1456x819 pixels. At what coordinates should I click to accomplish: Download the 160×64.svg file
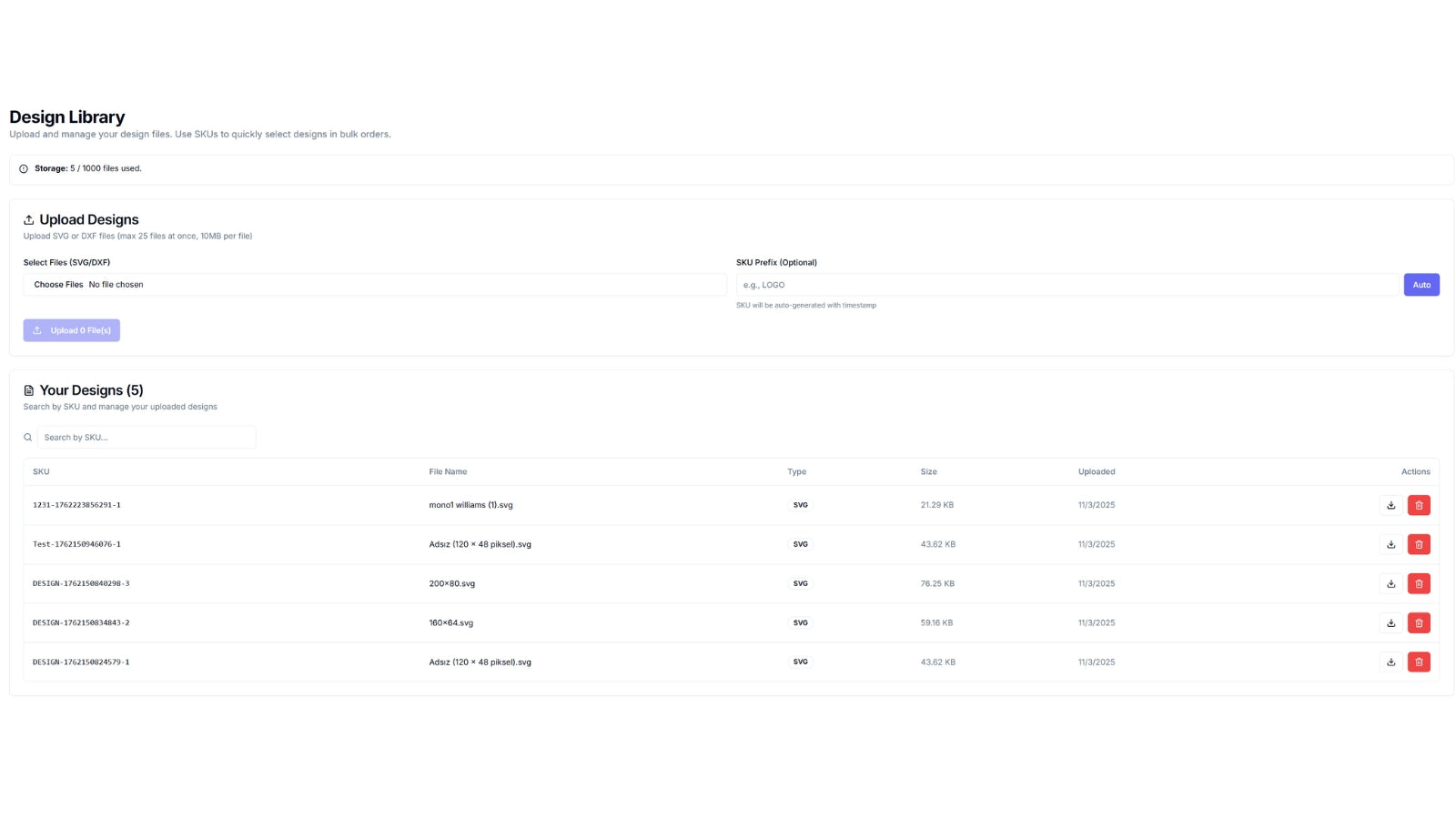tap(1390, 622)
